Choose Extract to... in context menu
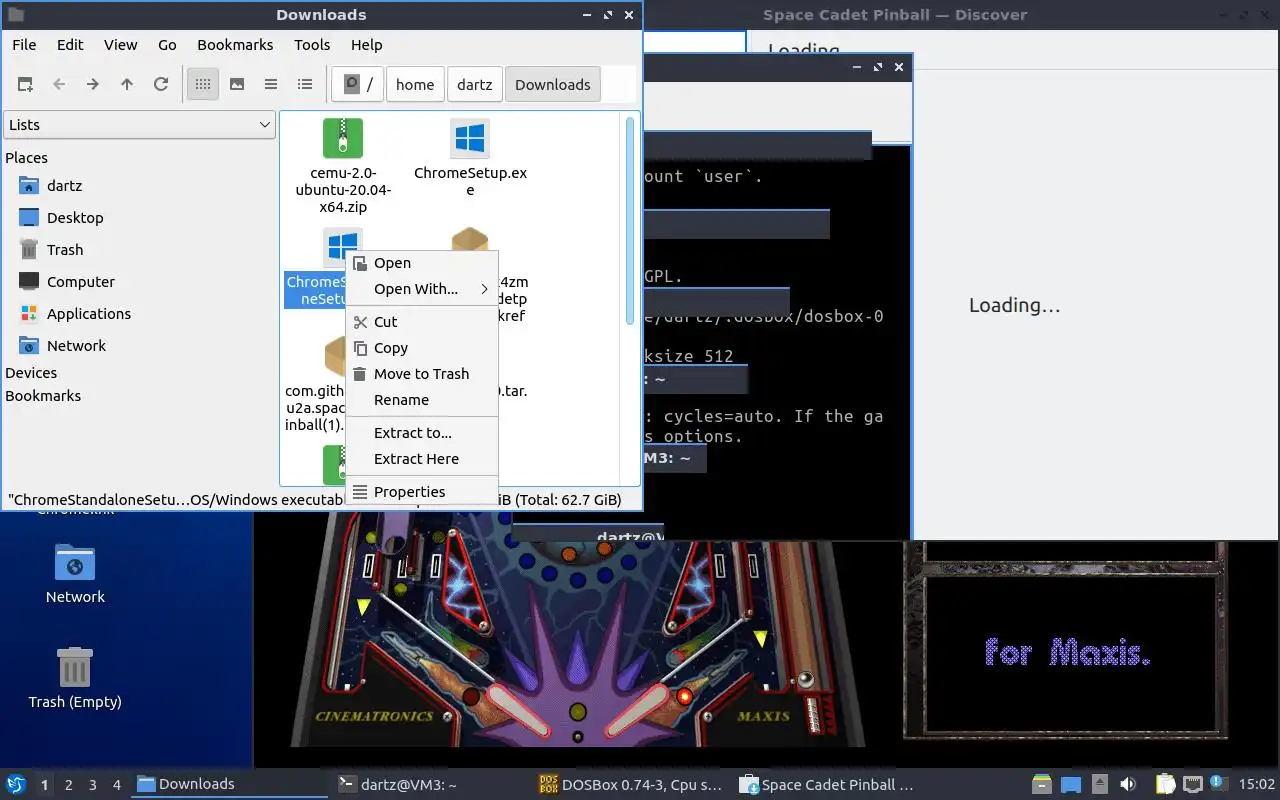 pyautogui.click(x=421, y=433)
